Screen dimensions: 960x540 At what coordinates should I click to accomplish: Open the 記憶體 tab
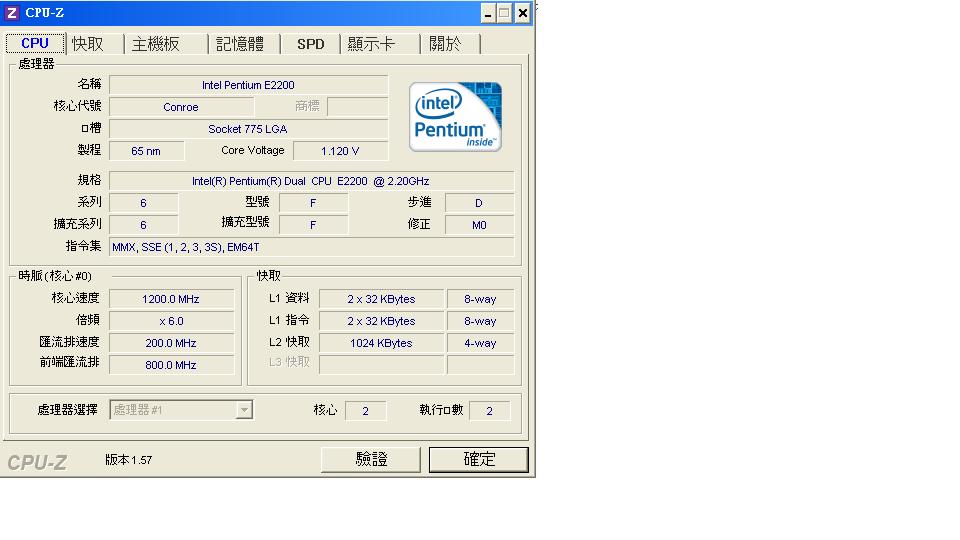coord(240,44)
